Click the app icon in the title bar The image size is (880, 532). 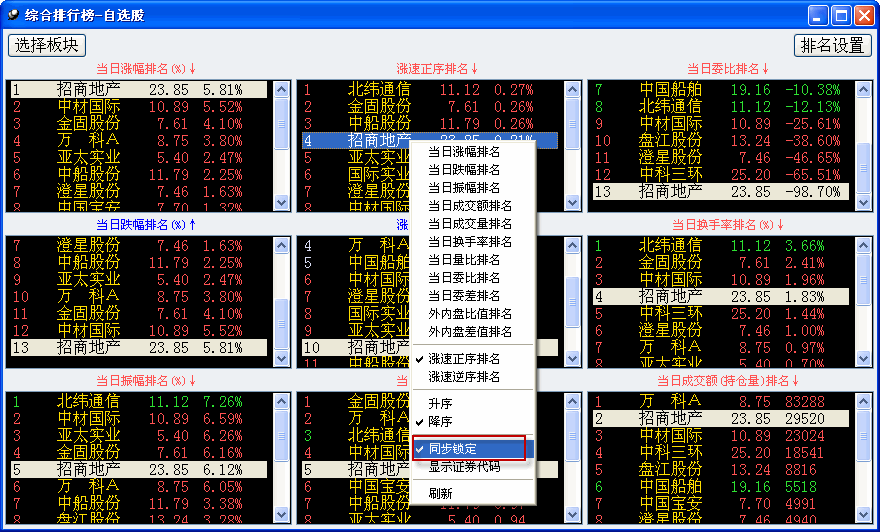(13, 14)
